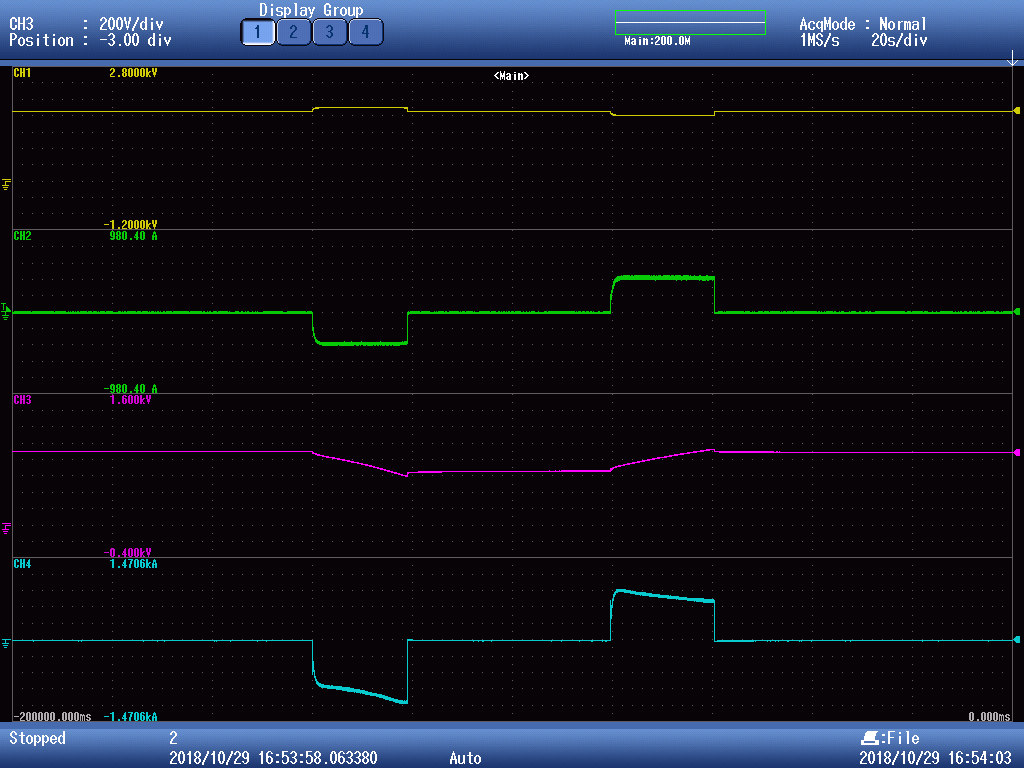Click the trigger position arrow at top right
Viewport: 1024px width, 768px height.
click(x=1012, y=60)
